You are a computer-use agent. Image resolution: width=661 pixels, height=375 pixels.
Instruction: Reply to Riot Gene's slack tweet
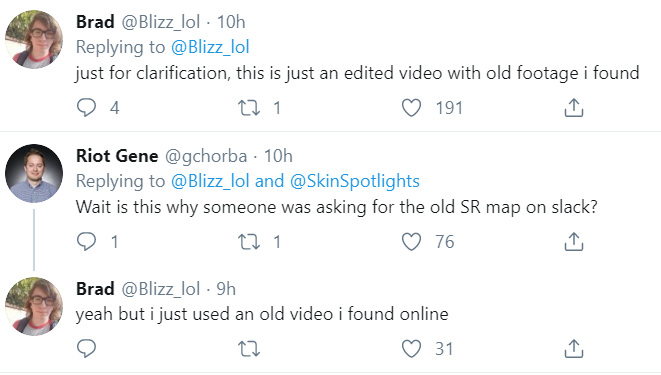click(86, 242)
